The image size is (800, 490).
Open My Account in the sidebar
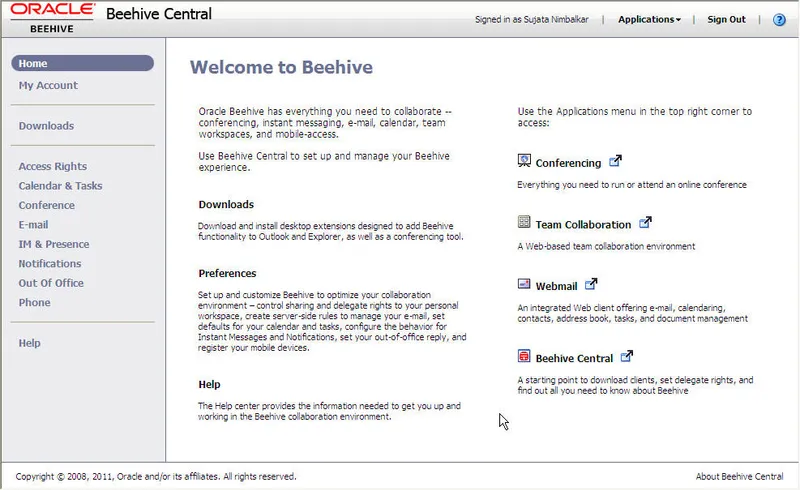click(48, 85)
